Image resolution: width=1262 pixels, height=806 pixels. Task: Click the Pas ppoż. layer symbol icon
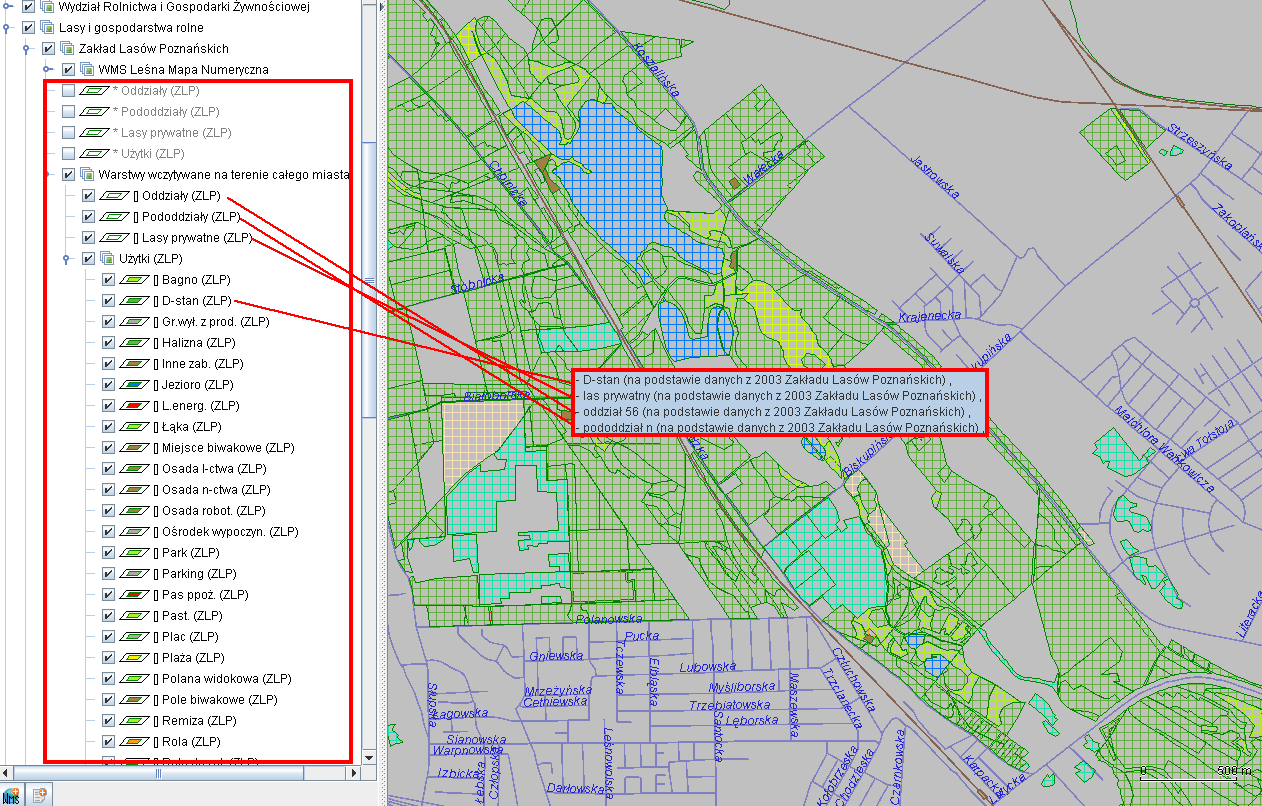click(134, 595)
